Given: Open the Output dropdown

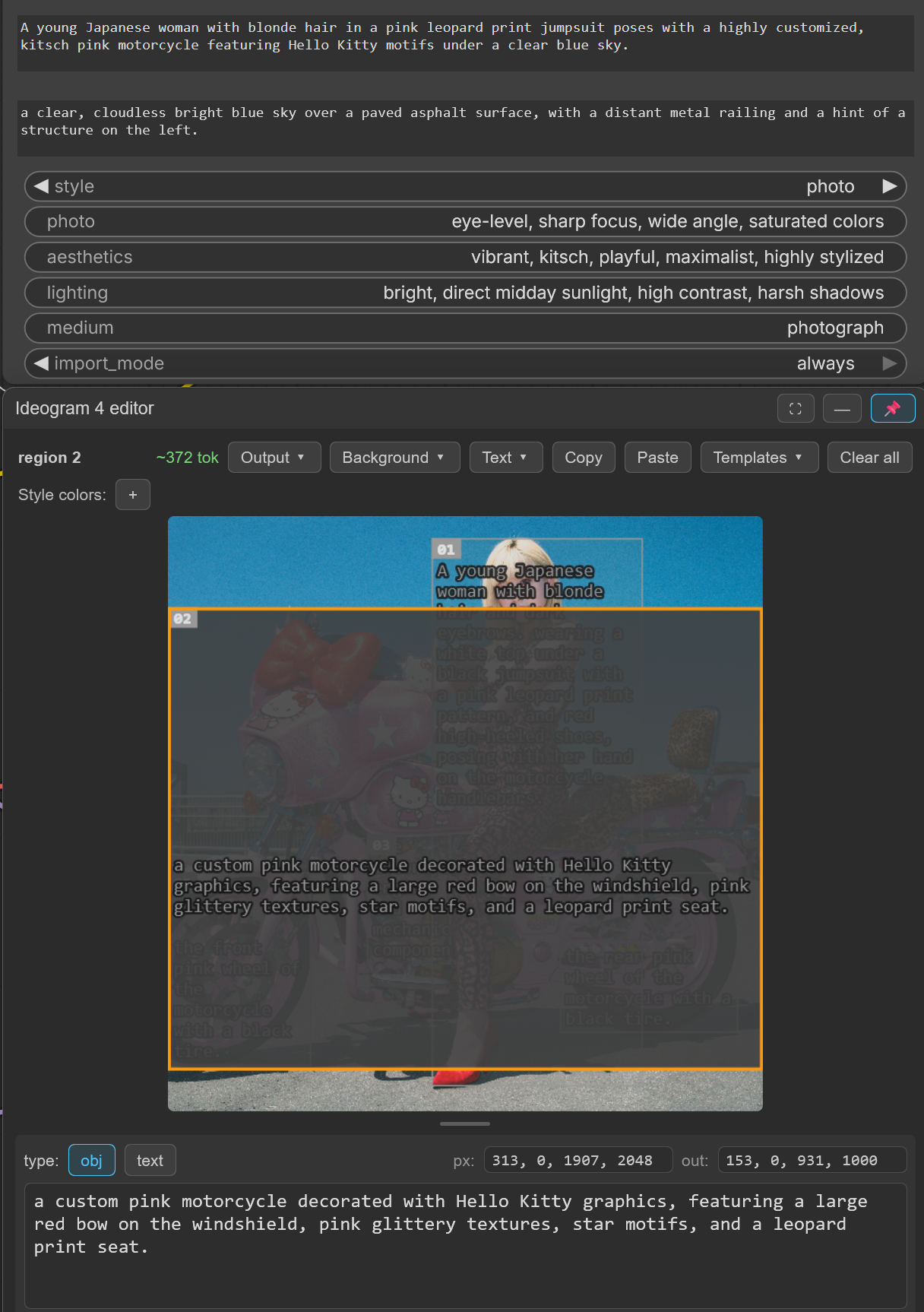Looking at the screenshot, I should pos(274,458).
